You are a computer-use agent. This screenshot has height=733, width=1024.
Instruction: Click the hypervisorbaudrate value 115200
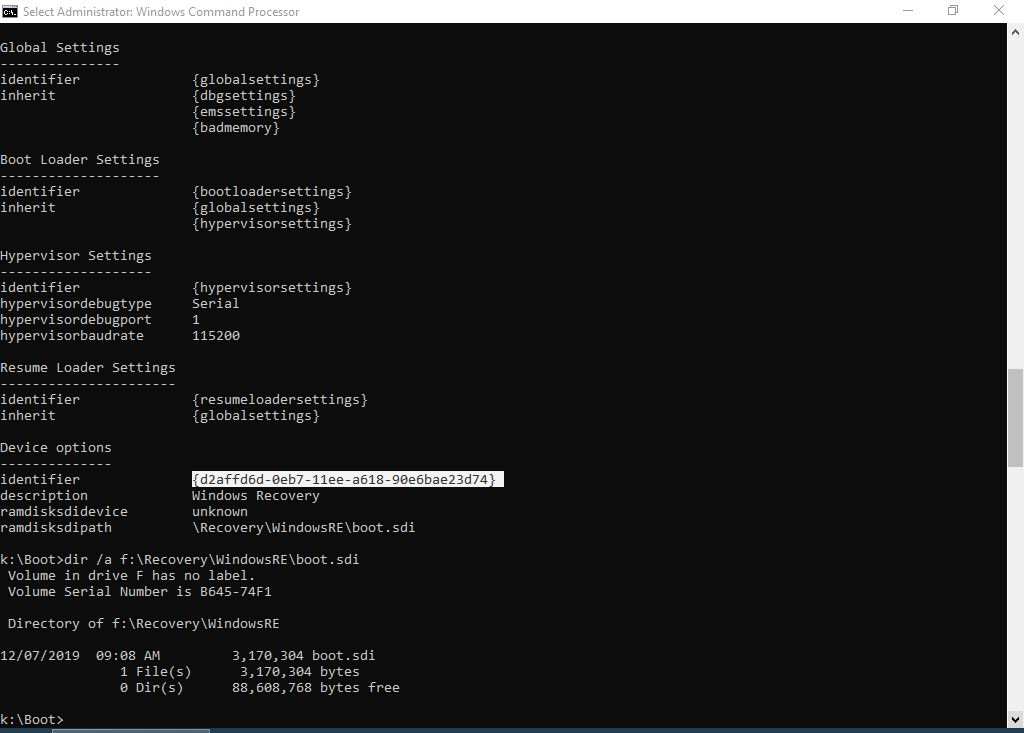pyautogui.click(x=216, y=336)
